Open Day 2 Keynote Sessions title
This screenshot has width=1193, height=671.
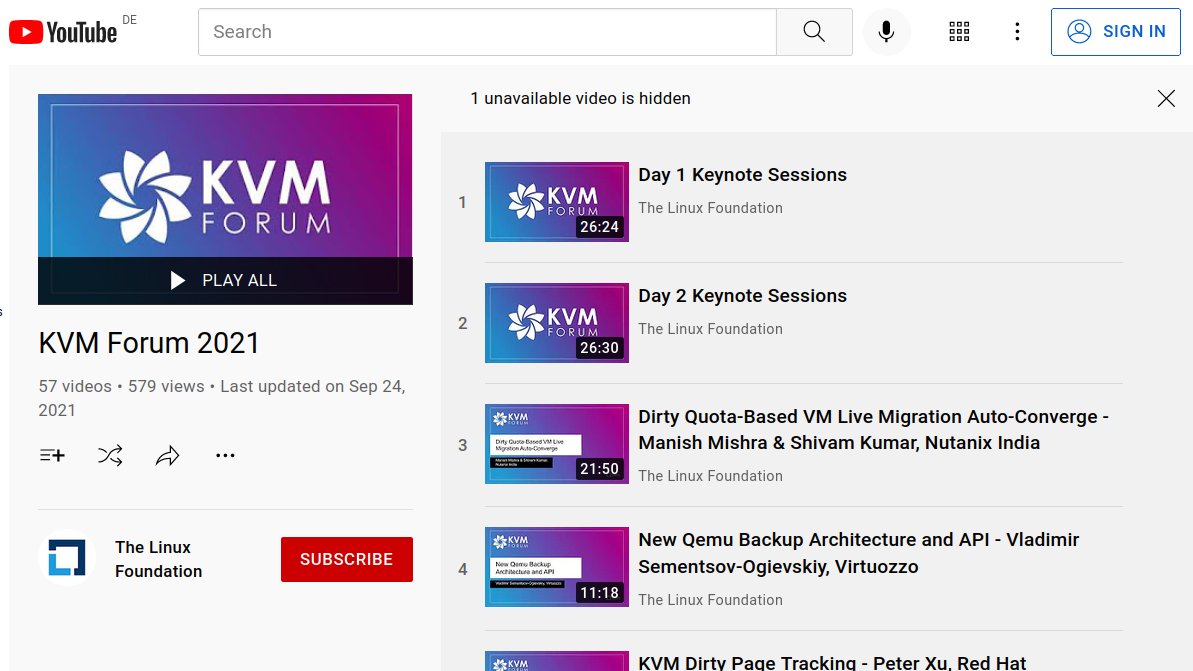[742, 296]
